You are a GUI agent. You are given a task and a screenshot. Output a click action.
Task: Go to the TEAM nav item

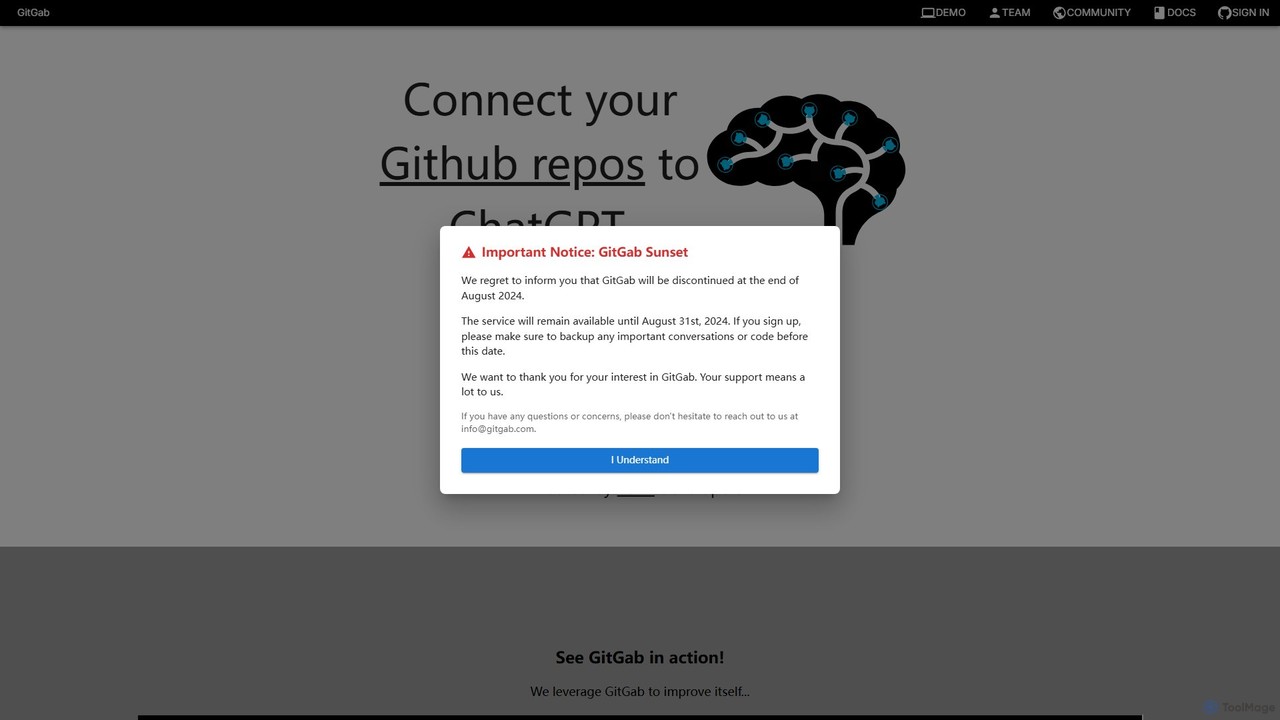(1009, 13)
